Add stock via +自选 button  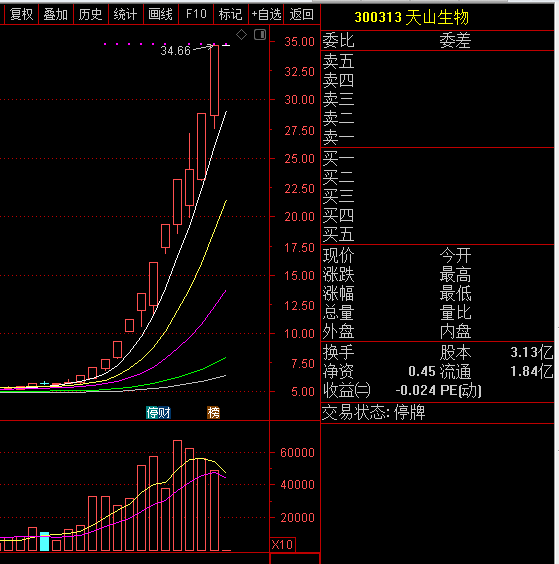click(x=266, y=14)
